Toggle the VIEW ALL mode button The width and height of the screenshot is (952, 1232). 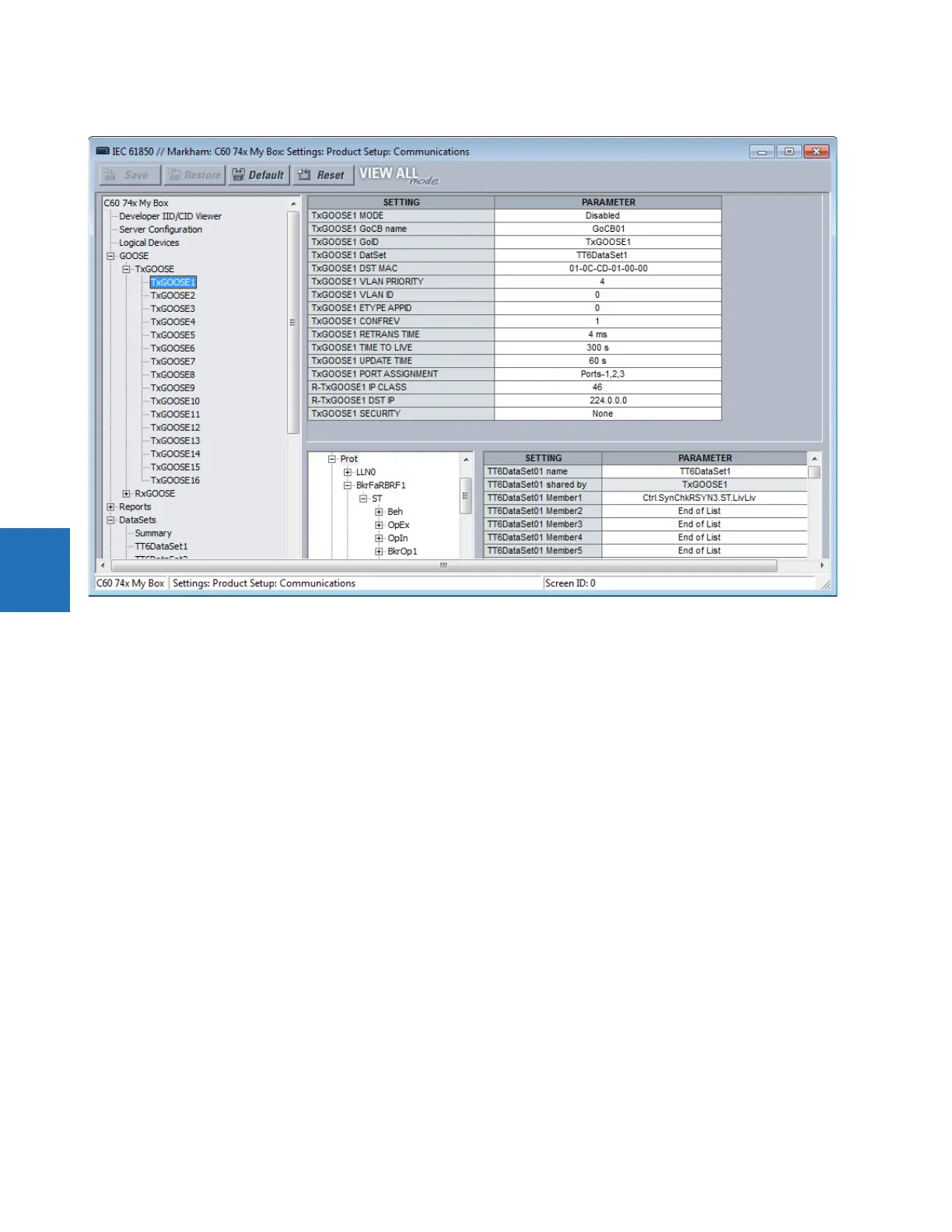(397, 175)
